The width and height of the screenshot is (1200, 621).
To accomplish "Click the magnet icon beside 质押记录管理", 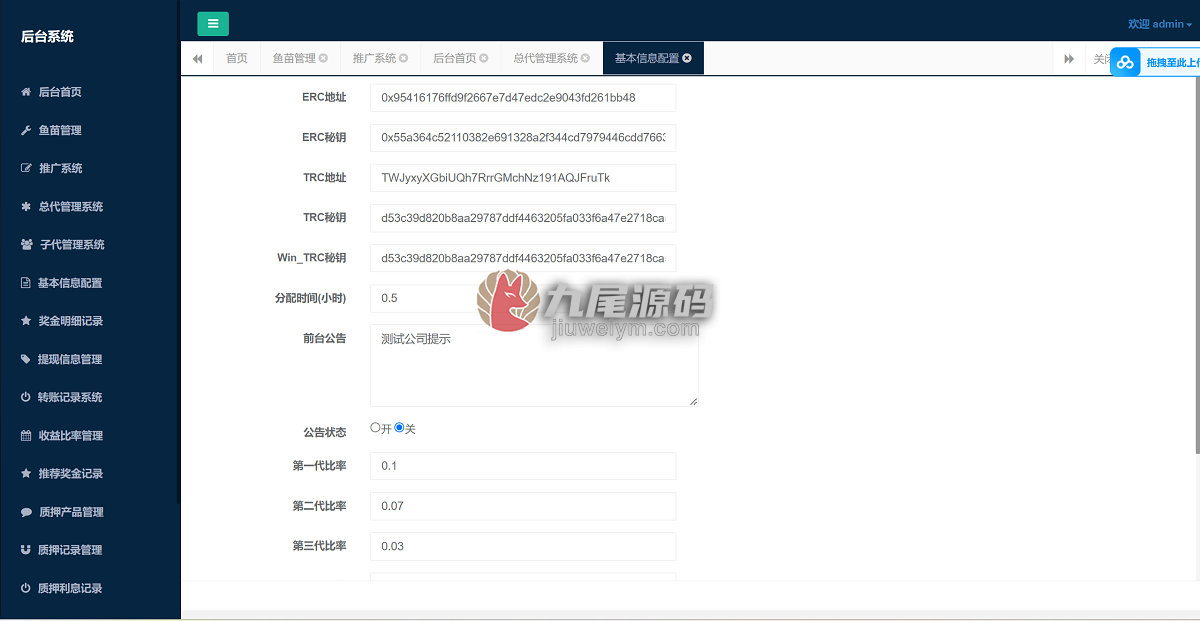I will [x=26, y=550].
